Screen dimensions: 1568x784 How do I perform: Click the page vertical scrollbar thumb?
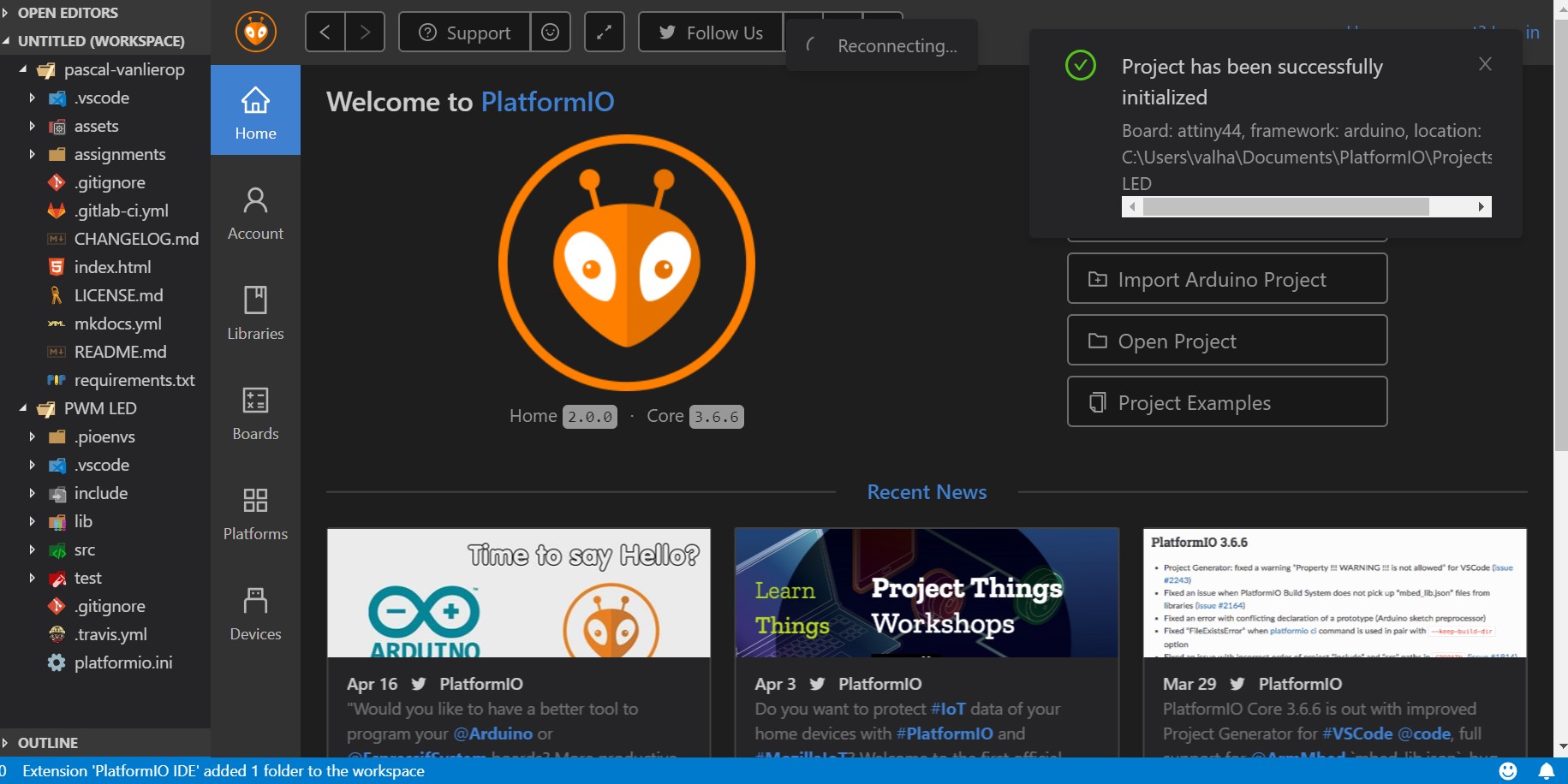coord(1561,235)
